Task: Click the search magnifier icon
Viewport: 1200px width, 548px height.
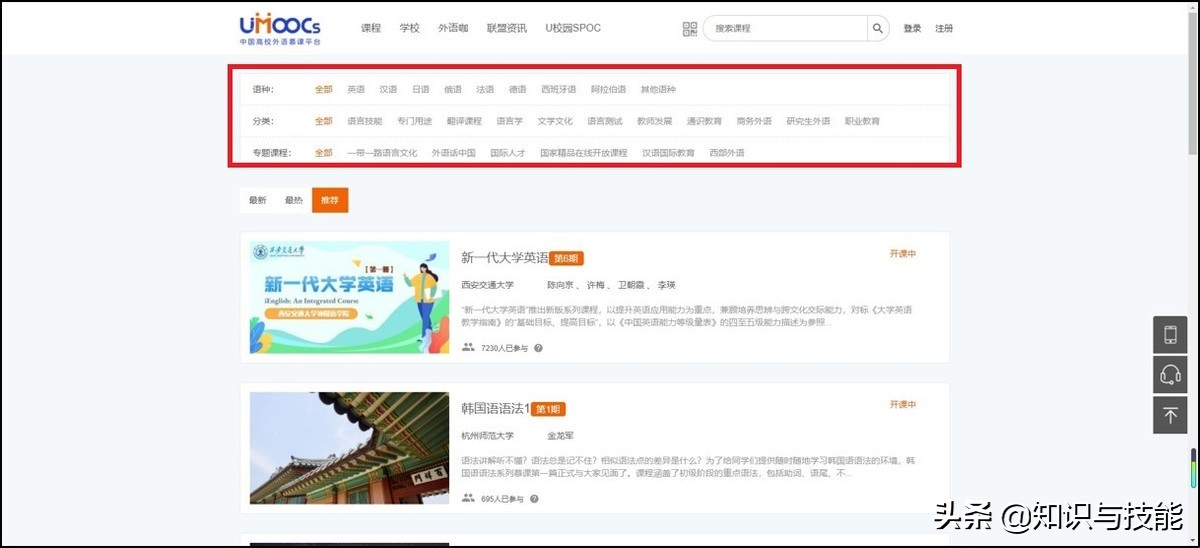Action: (x=877, y=28)
